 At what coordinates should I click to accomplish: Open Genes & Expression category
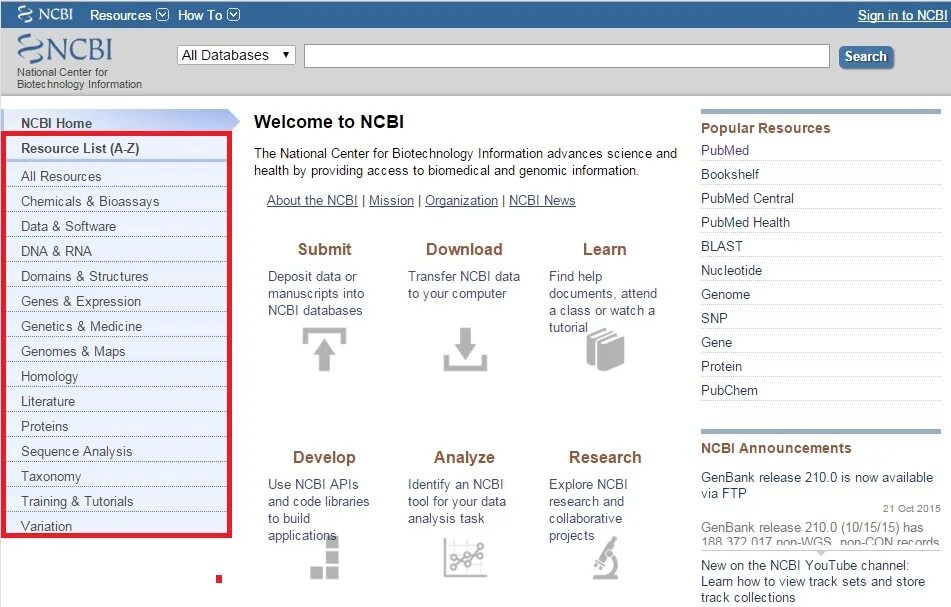[81, 301]
